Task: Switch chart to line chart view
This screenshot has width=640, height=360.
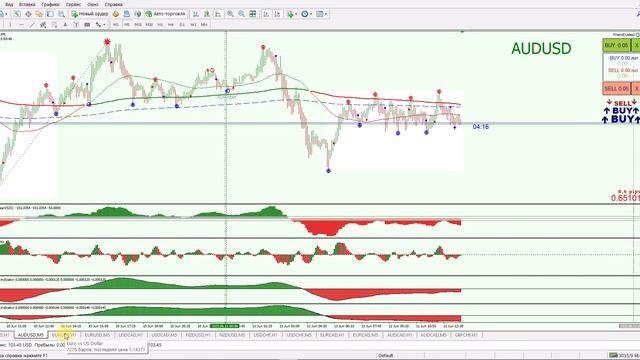Action: pos(218,14)
